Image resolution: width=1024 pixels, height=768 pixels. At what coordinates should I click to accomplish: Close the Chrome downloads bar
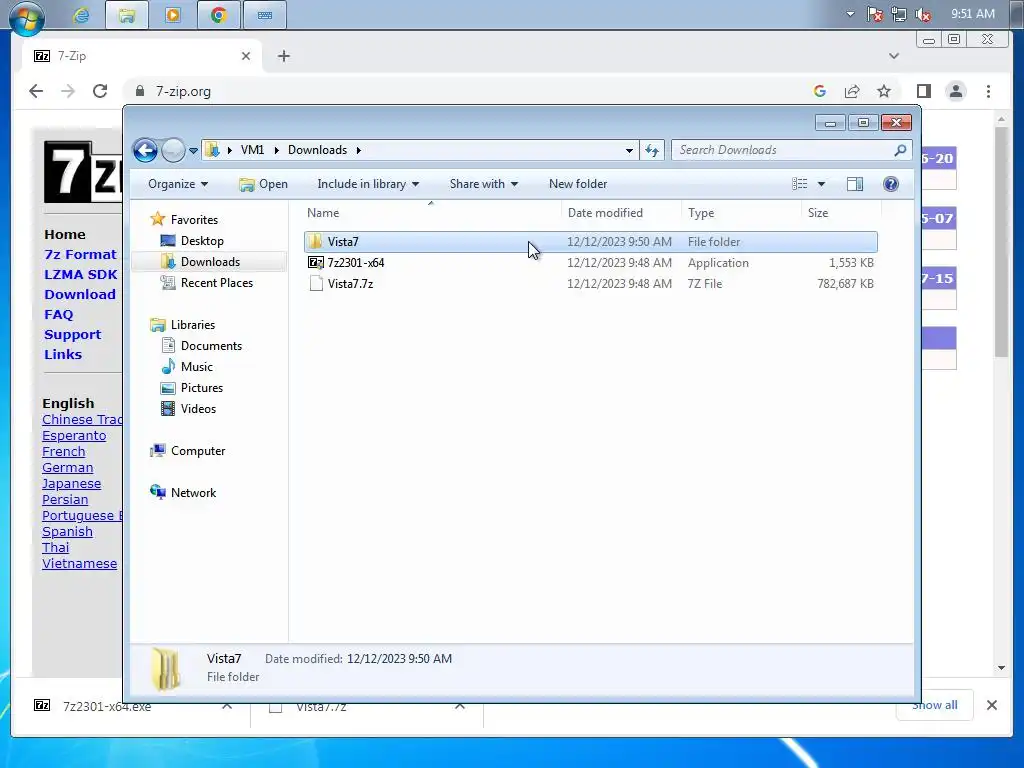991,705
